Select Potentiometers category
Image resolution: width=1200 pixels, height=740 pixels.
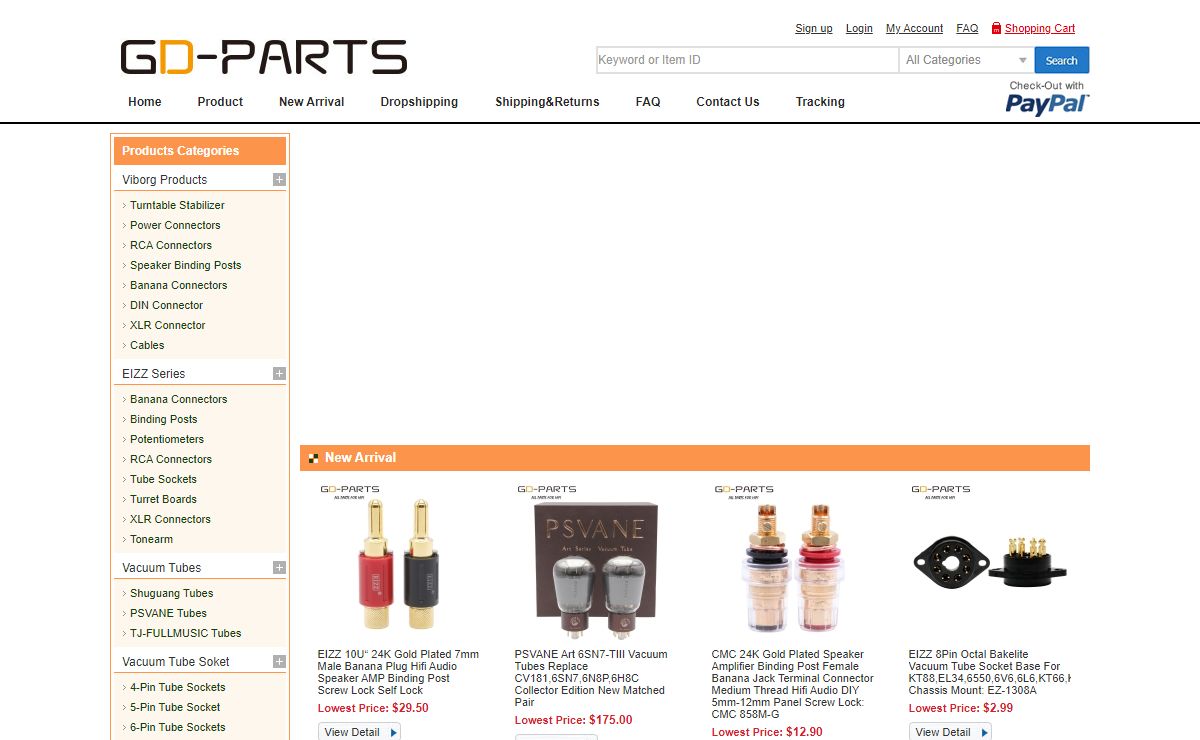pyautogui.click(x=167, y=439)
